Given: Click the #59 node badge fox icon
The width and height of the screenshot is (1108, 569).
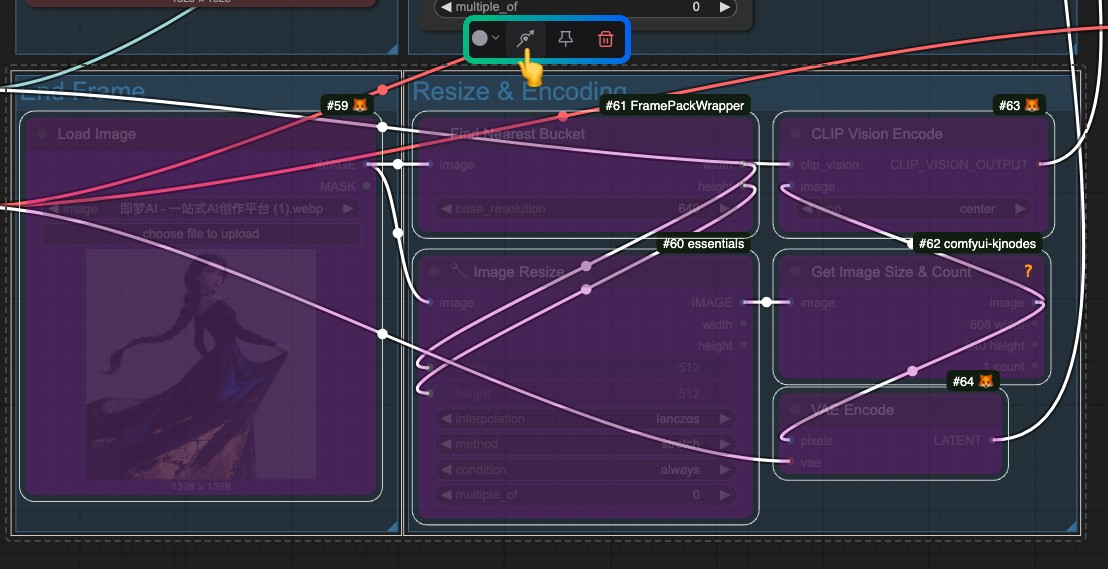Looking at the screenshot, I should [359, 104].
